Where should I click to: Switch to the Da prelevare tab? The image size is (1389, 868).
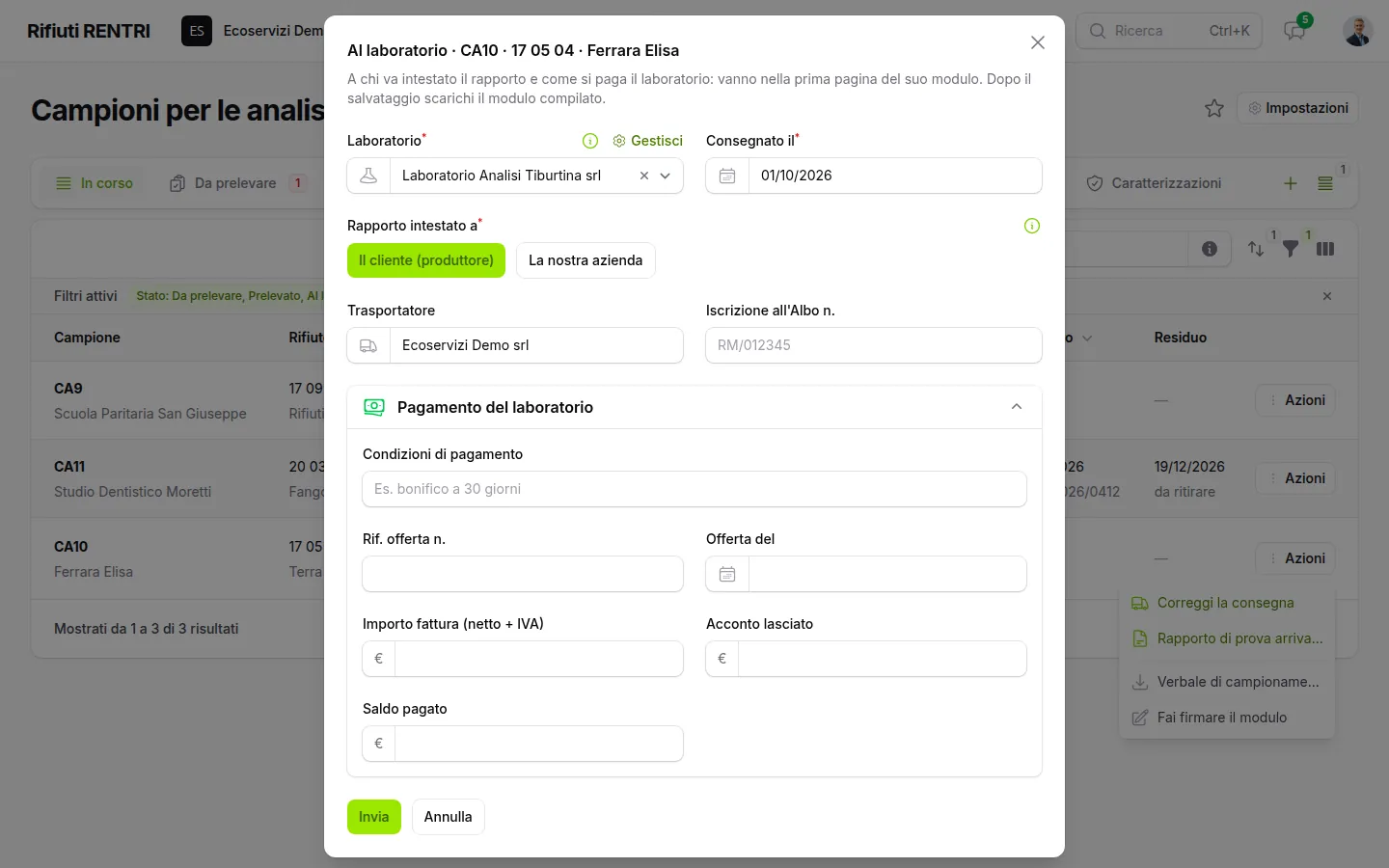pos(237,183)
